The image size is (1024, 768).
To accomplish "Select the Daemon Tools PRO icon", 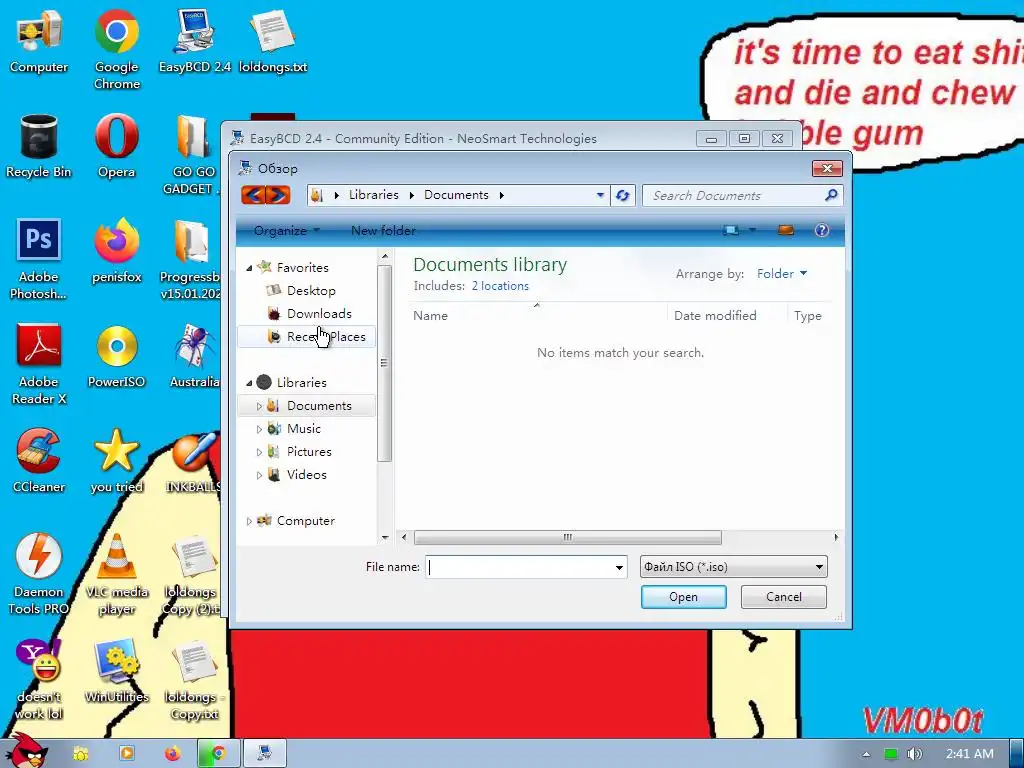I will click(39, 574).
